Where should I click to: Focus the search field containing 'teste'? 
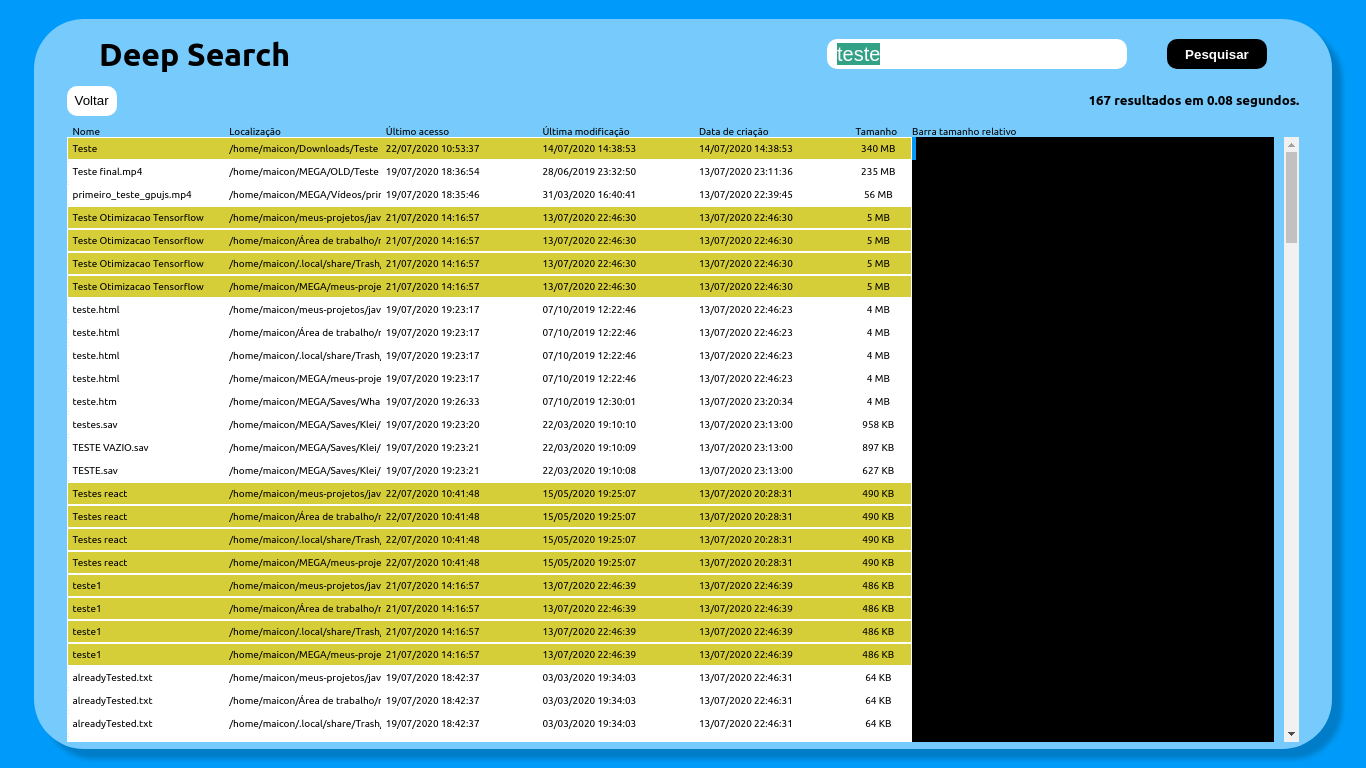[977, 54]
